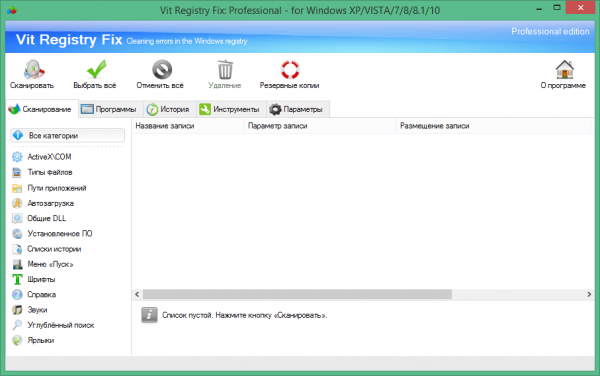Select the Шрифты green T icon
600x376 pixels.
click(x=17, y=280)
